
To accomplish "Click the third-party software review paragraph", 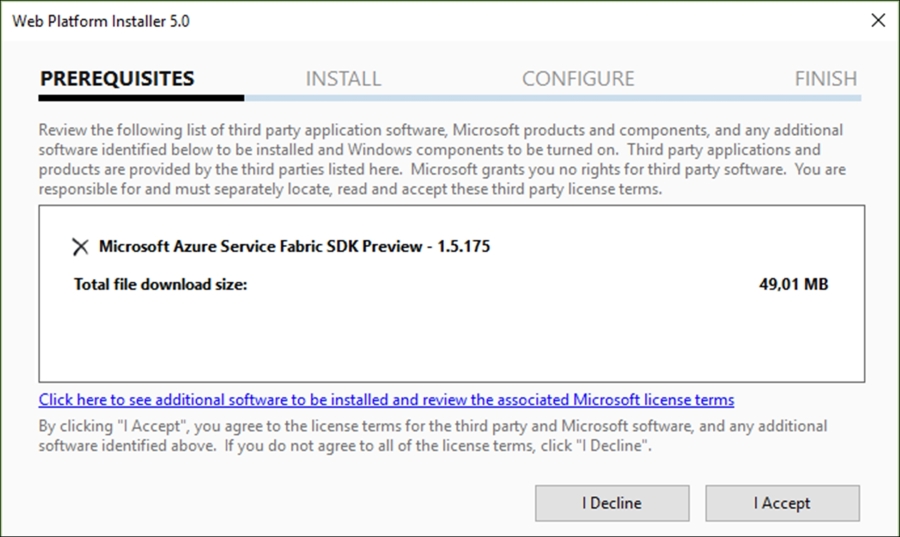I will tap(442, 159).
